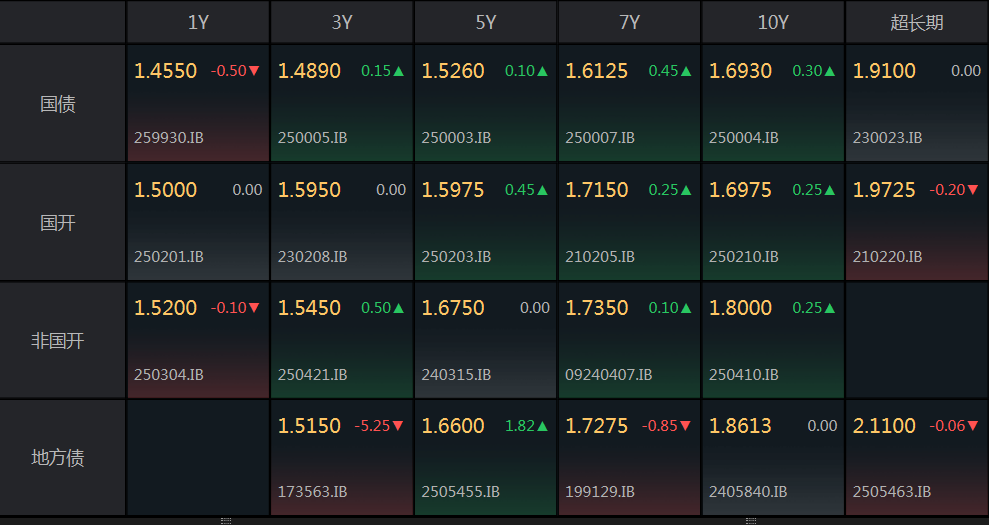989x525 pixels.
Task: Click the 国债 5Y yield 1.5260
Action: pyautogui.click(x=453, y=71)
